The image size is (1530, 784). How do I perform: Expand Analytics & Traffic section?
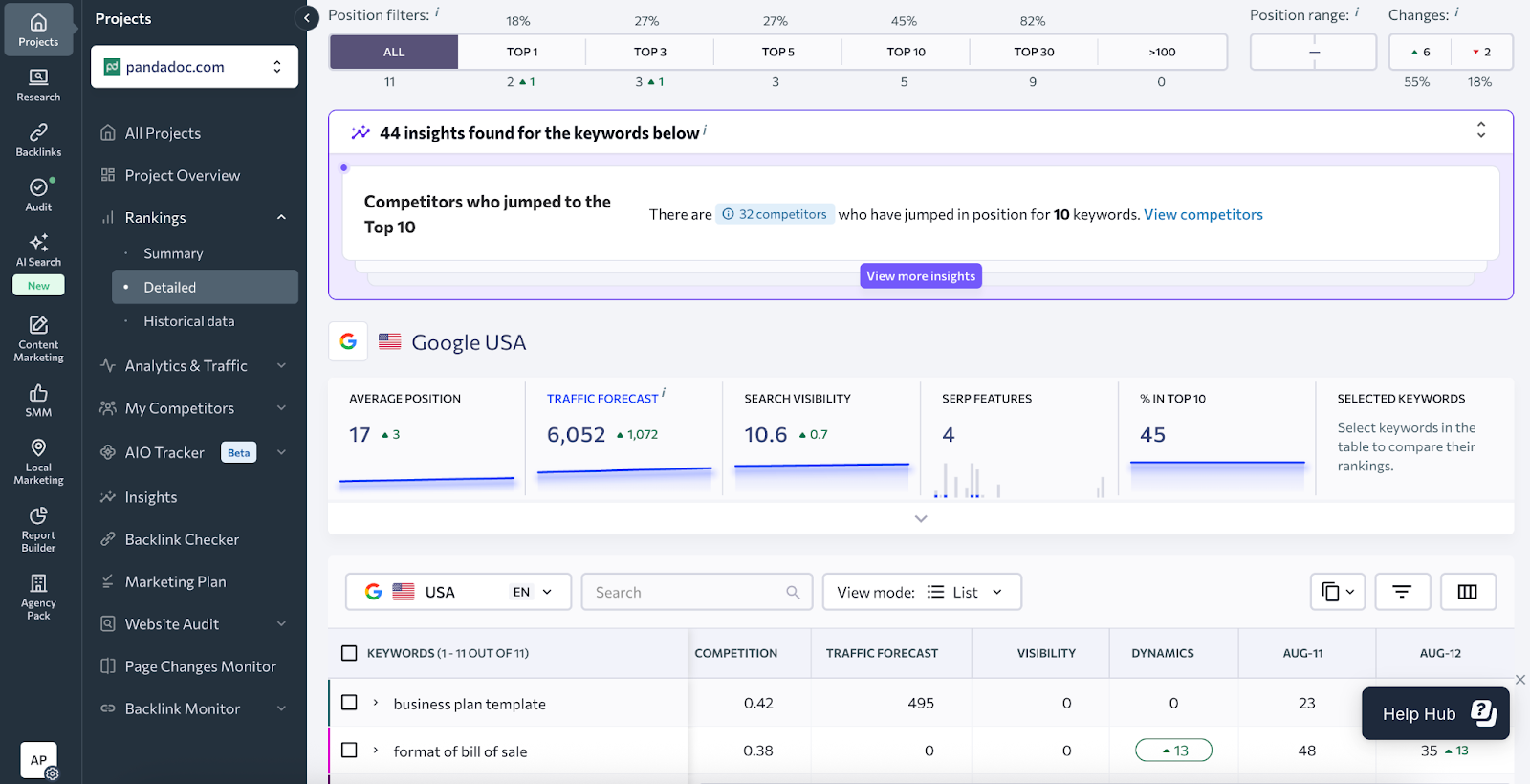(281, 365)
